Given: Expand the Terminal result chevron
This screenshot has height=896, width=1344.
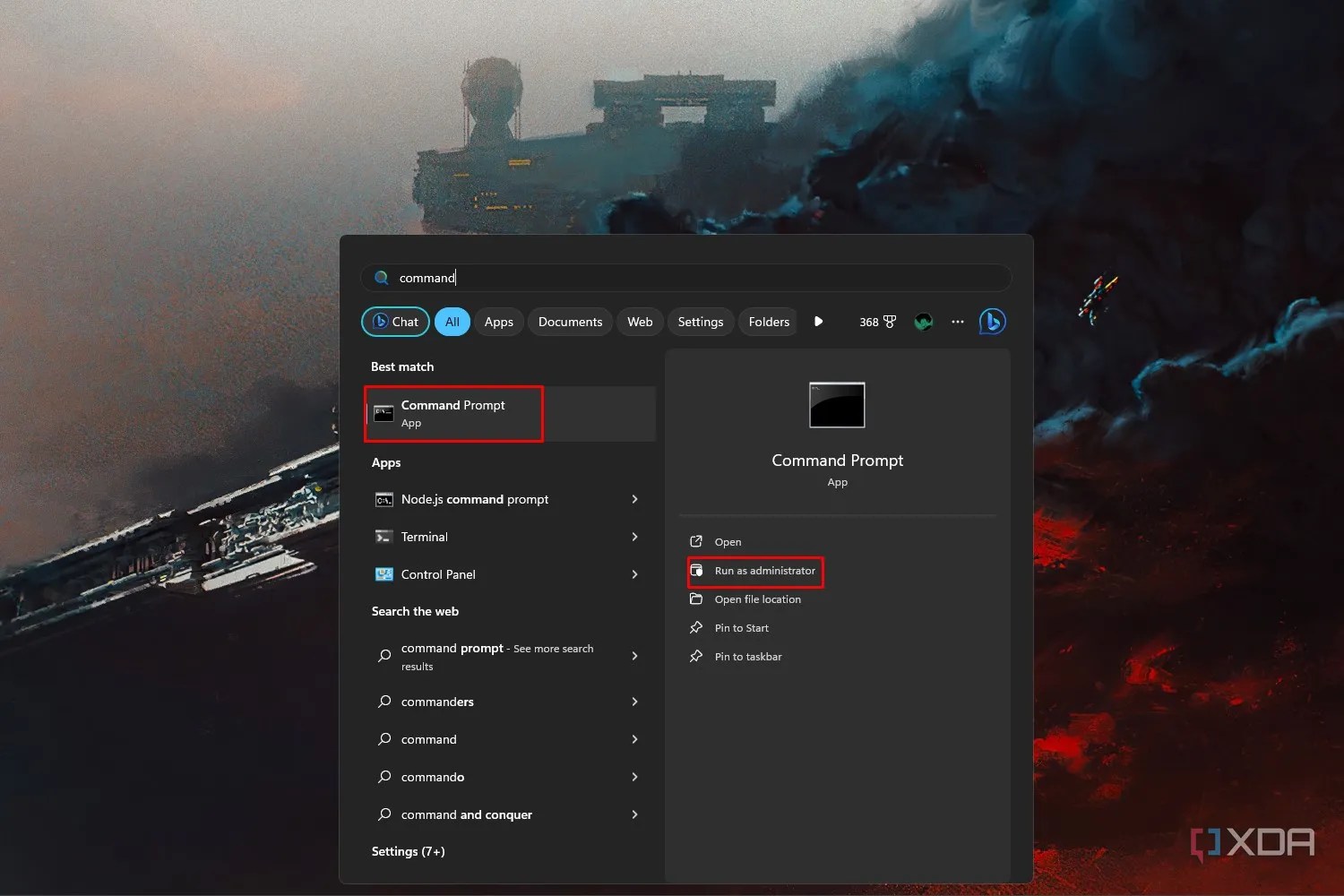Looking at the screenshot, I should click(x=634, y=536).
